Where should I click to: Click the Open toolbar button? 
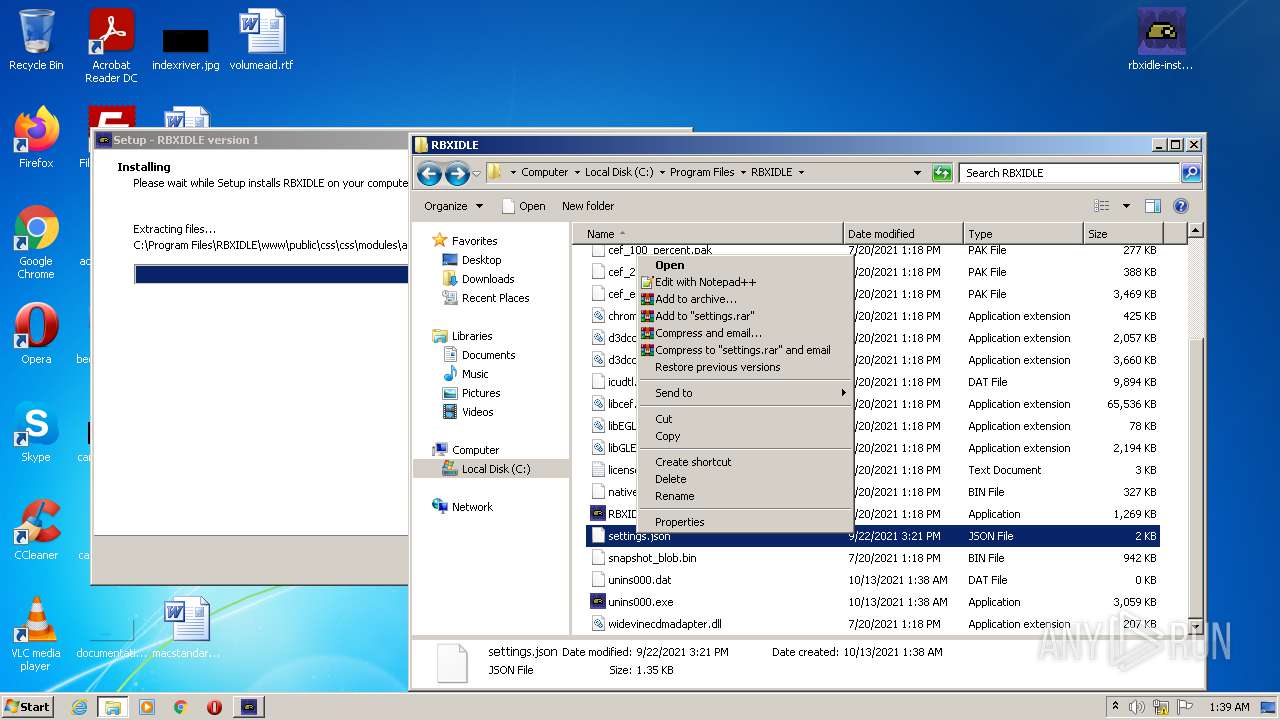point(523,206)
